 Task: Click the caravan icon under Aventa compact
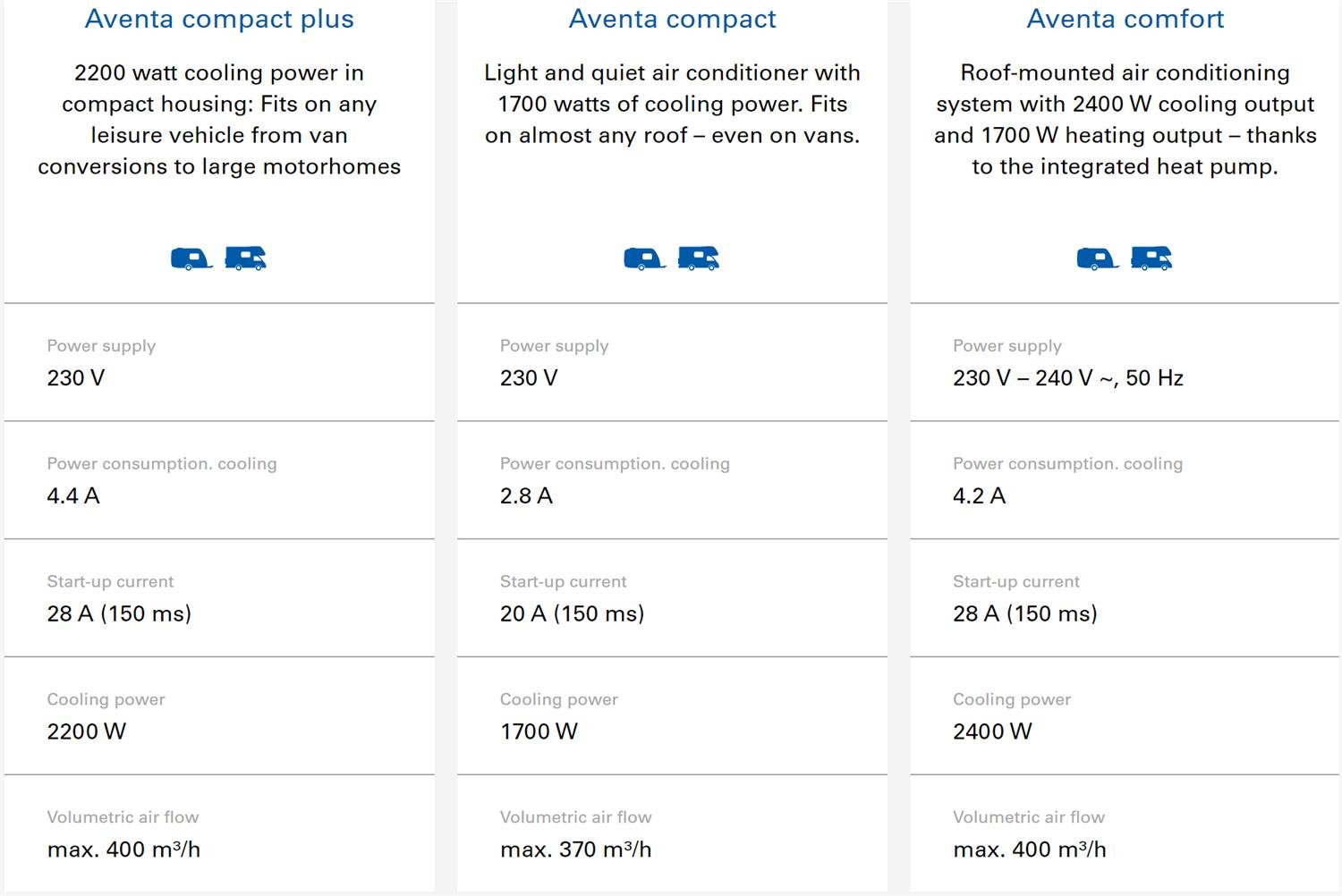[644, 258]
